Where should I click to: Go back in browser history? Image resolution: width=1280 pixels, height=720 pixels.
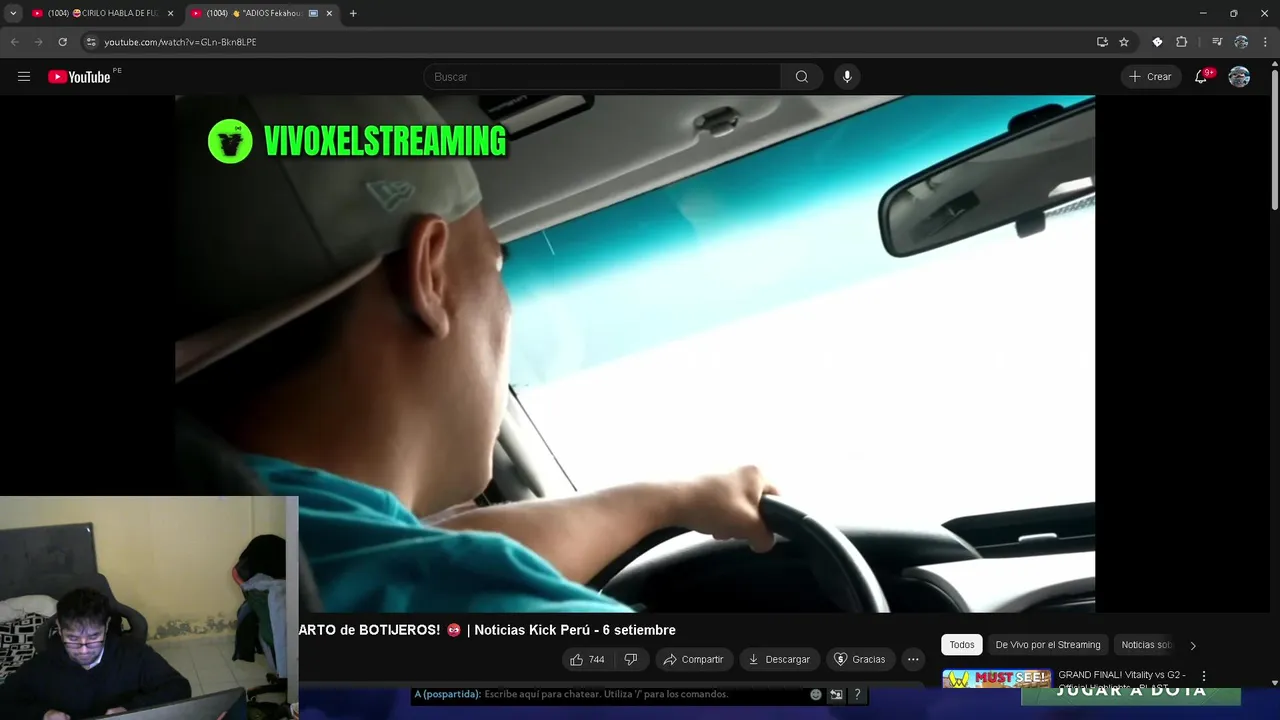coord(14,42)
